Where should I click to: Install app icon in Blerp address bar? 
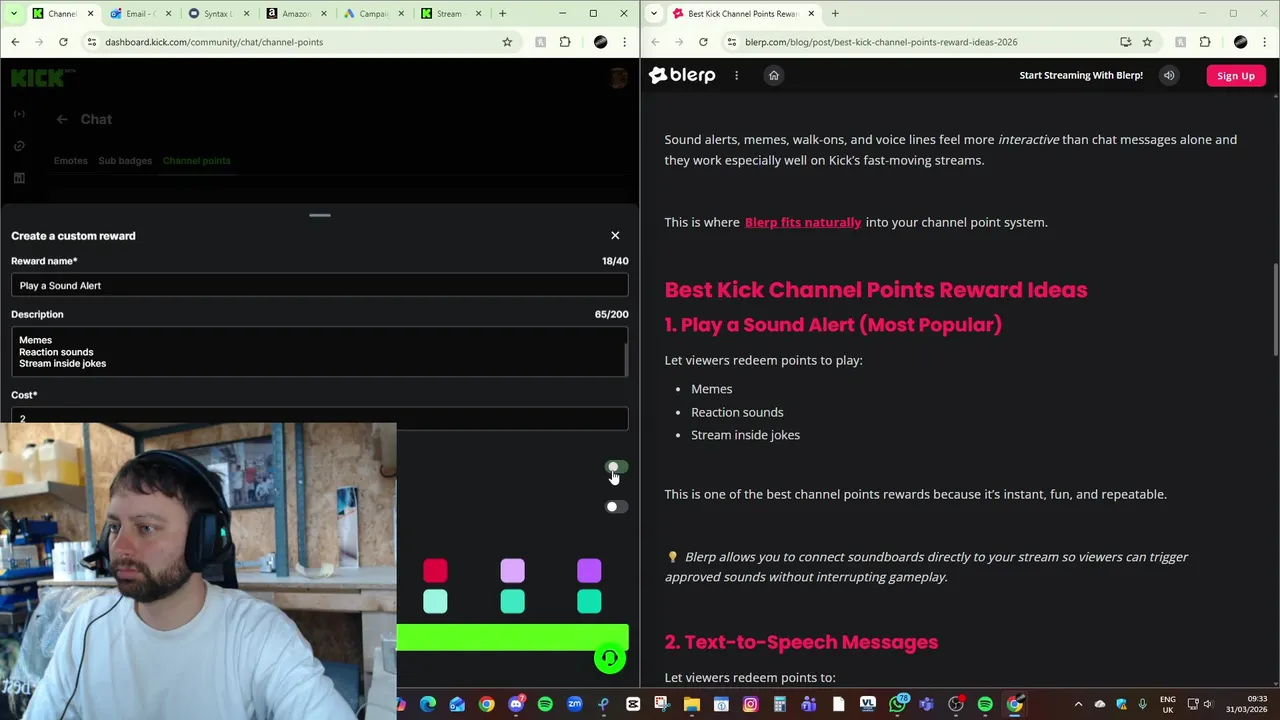pyautogui.click(x=1126, y=42)
